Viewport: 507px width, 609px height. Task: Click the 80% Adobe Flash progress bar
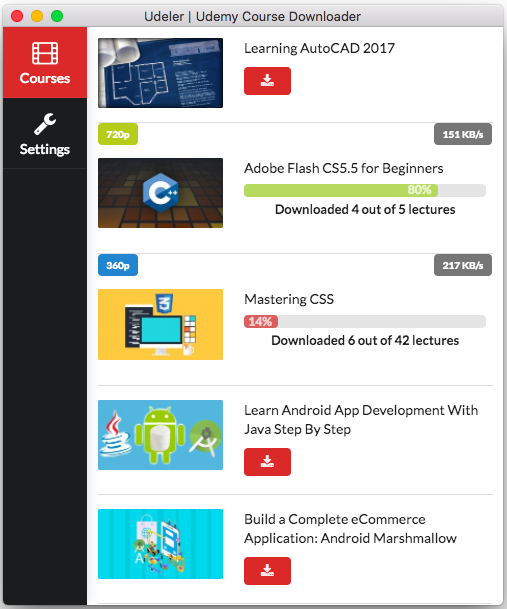365,190
